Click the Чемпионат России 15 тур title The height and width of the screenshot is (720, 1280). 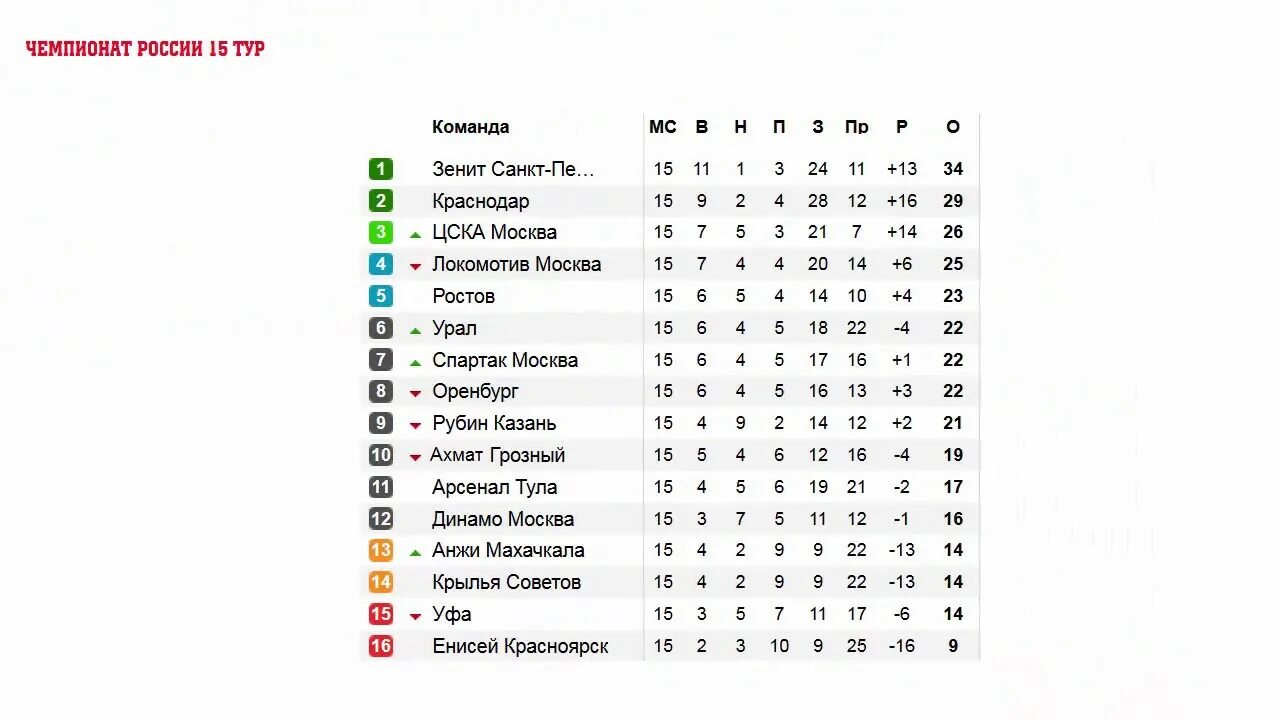coord(145,49)
